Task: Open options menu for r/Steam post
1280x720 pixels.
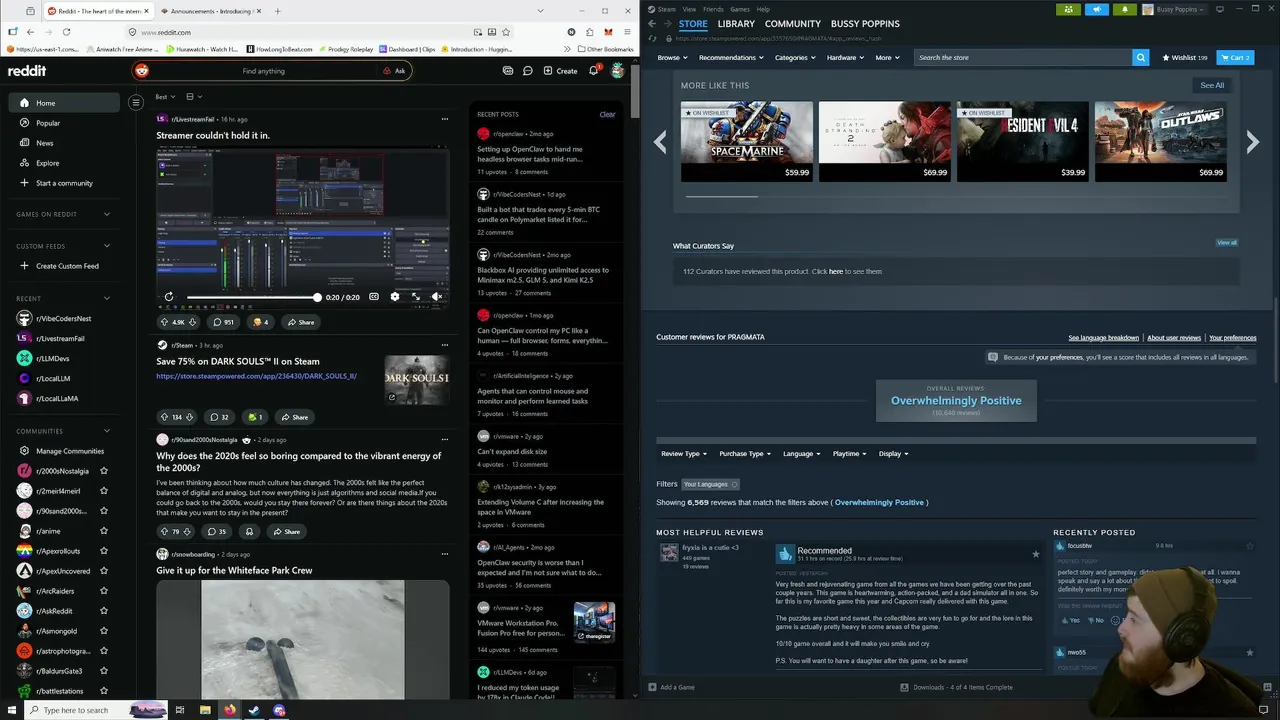Action: click(445, 345)
